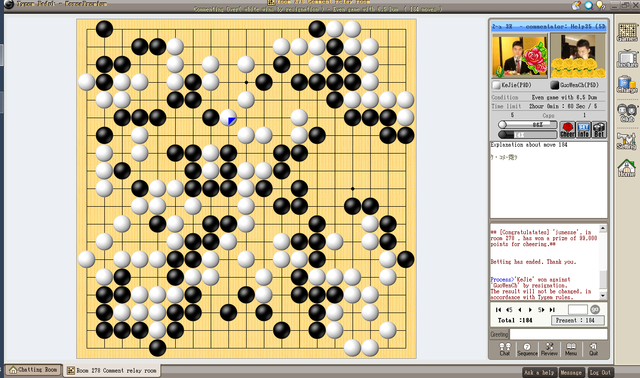Screen dimensions: 640x378
Task: Click the blue magnifier icon in title bar
Action: point(589,5)
